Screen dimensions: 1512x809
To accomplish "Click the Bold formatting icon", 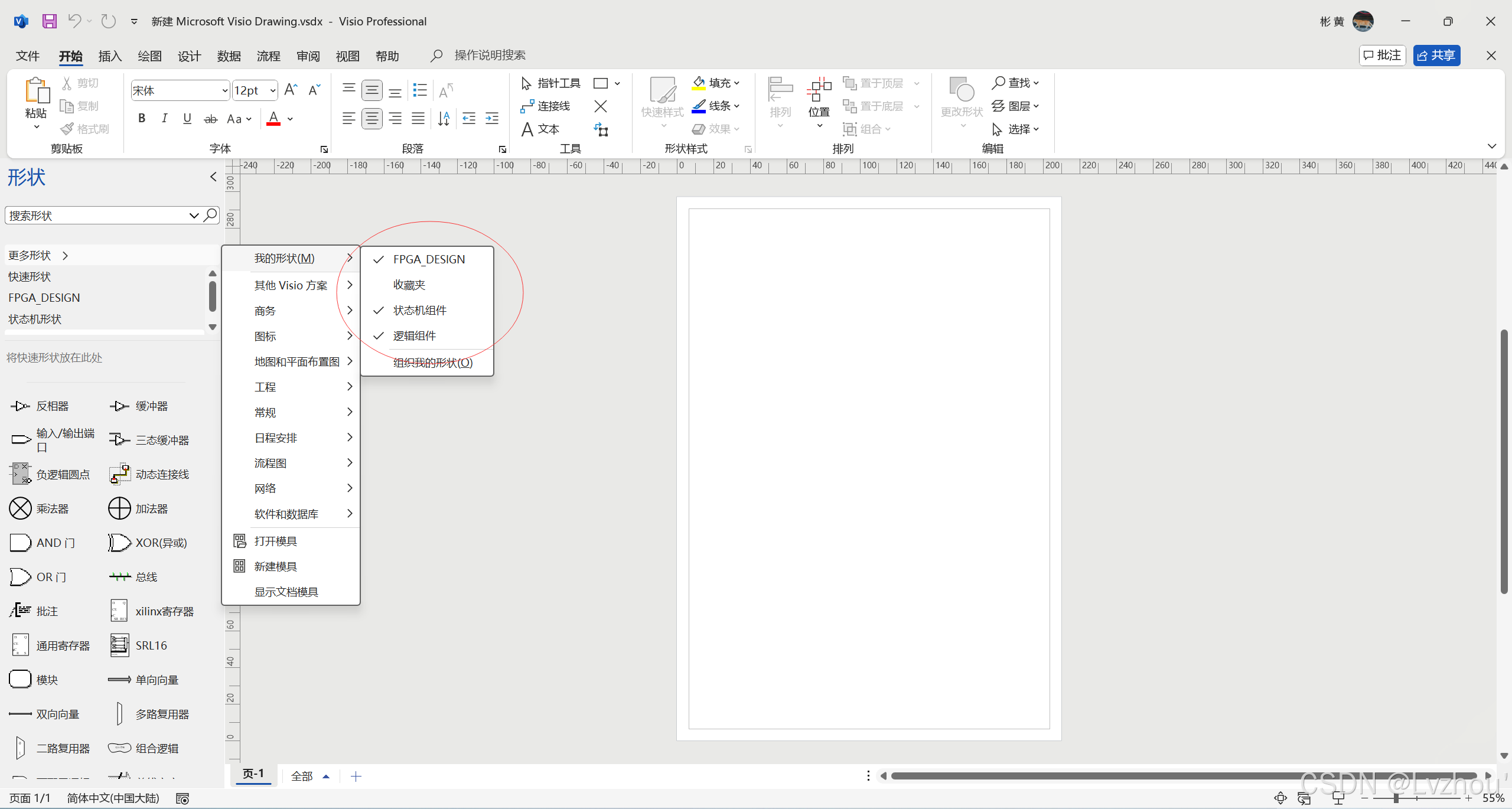I will pos(142,119).
